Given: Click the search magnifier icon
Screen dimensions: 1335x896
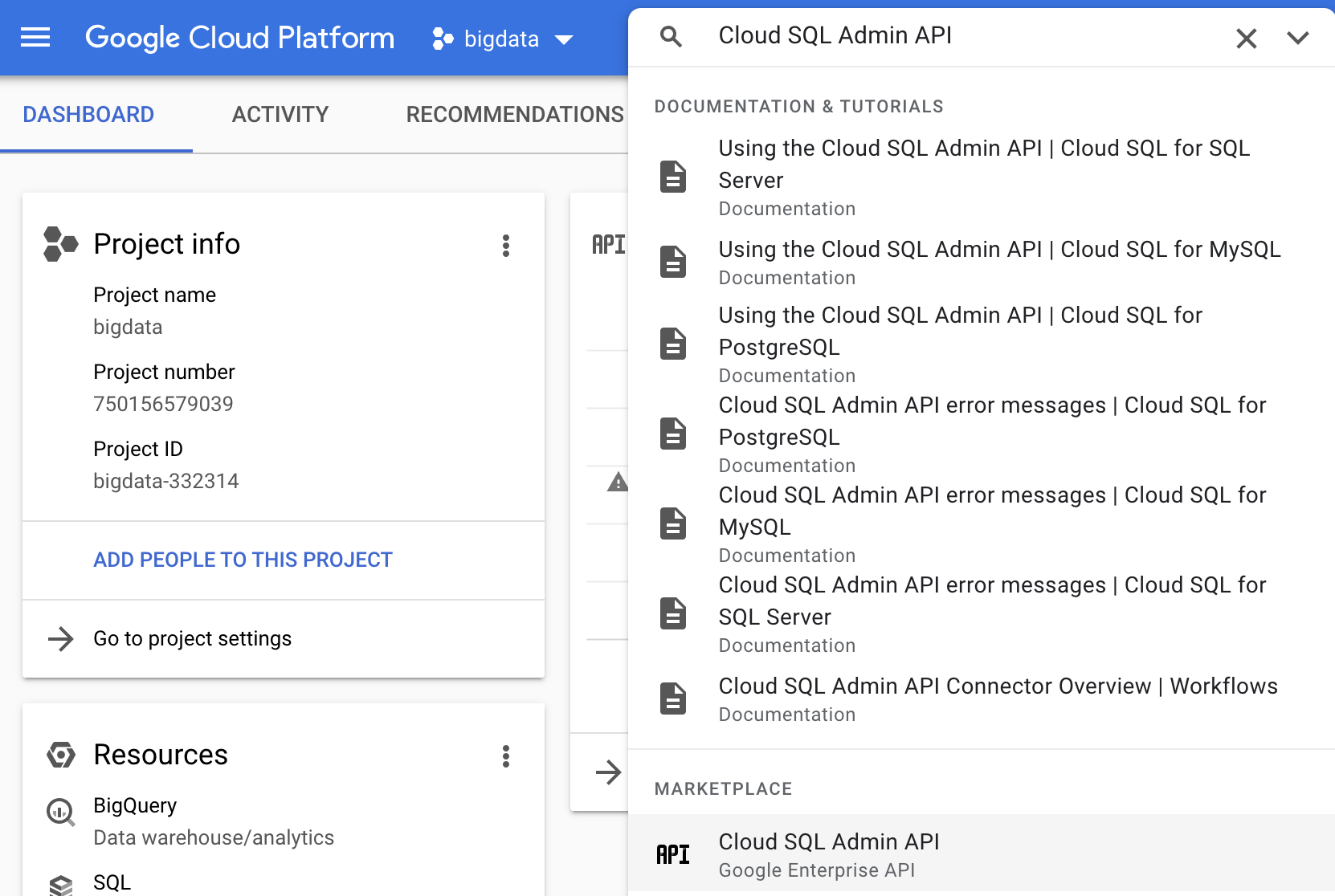Looking at the screenshot, I should click(671, 36).
